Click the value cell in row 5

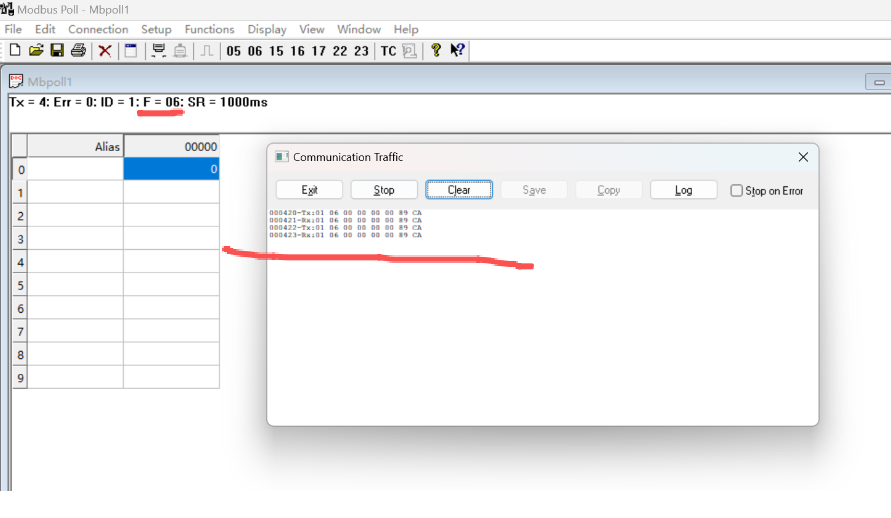171,285
